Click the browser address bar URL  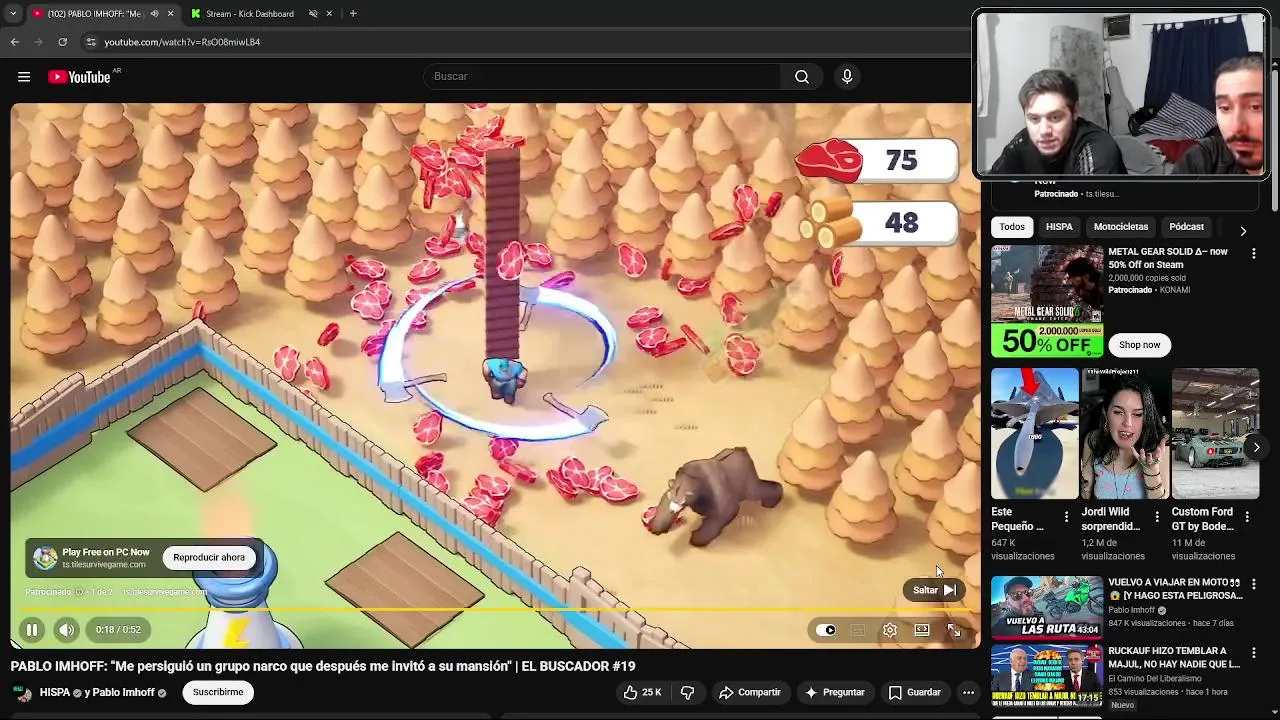click(x=182, y=42)
